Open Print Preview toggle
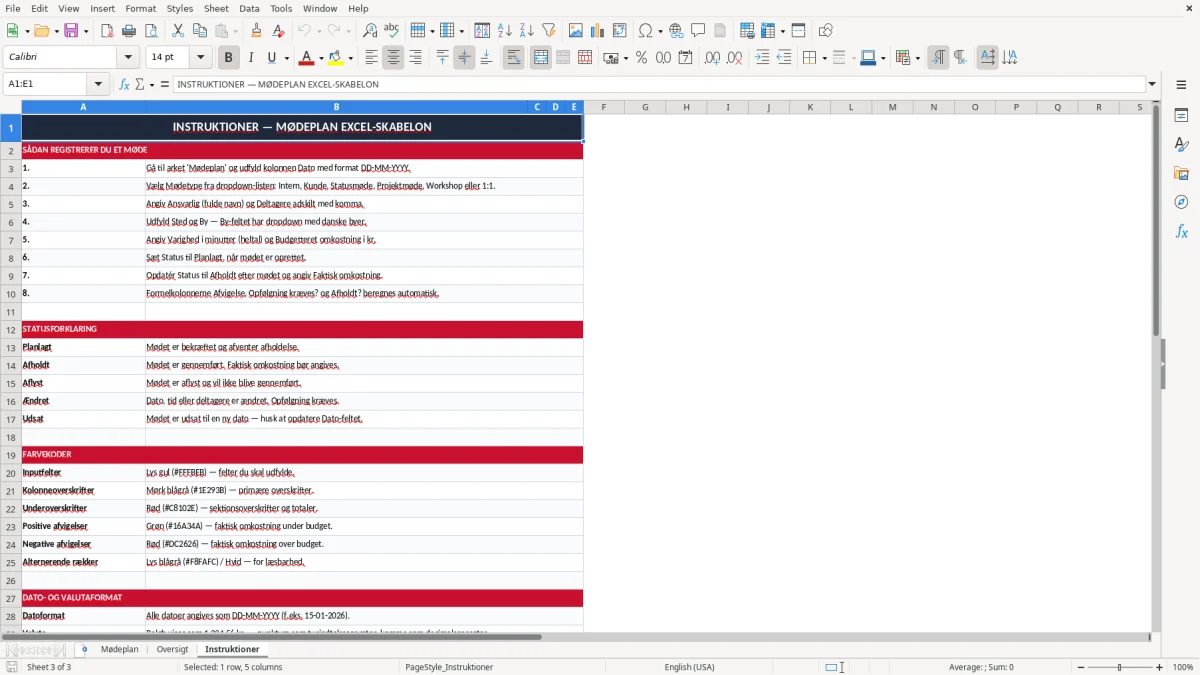 pos(151,31)
